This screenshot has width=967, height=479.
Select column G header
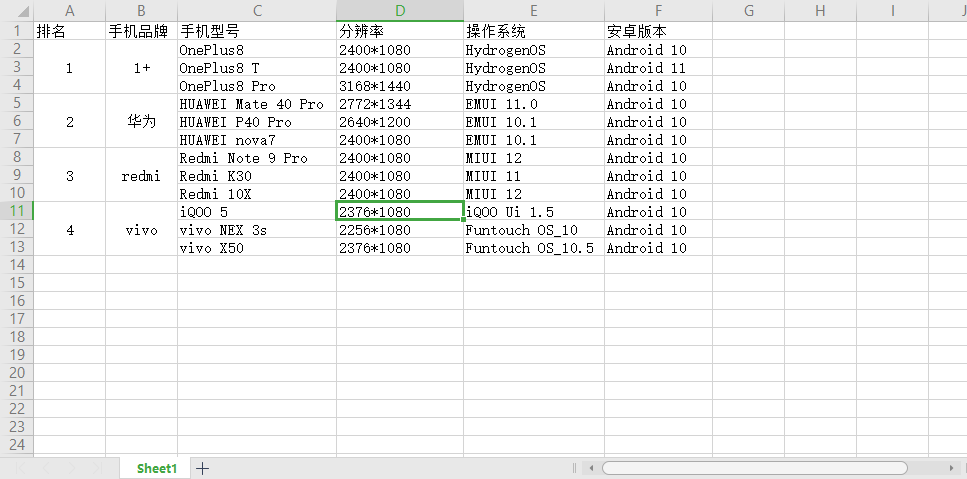[749, 10]
